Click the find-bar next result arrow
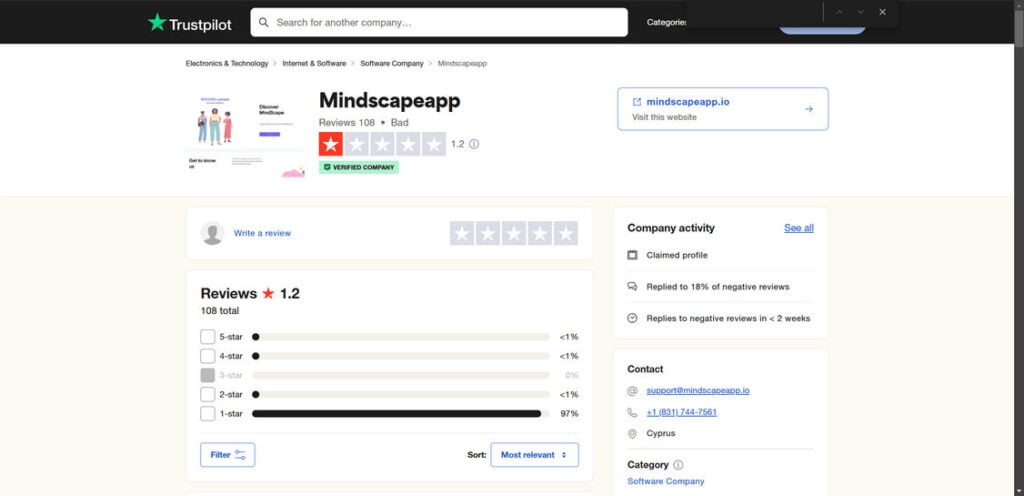 [861, 12]
